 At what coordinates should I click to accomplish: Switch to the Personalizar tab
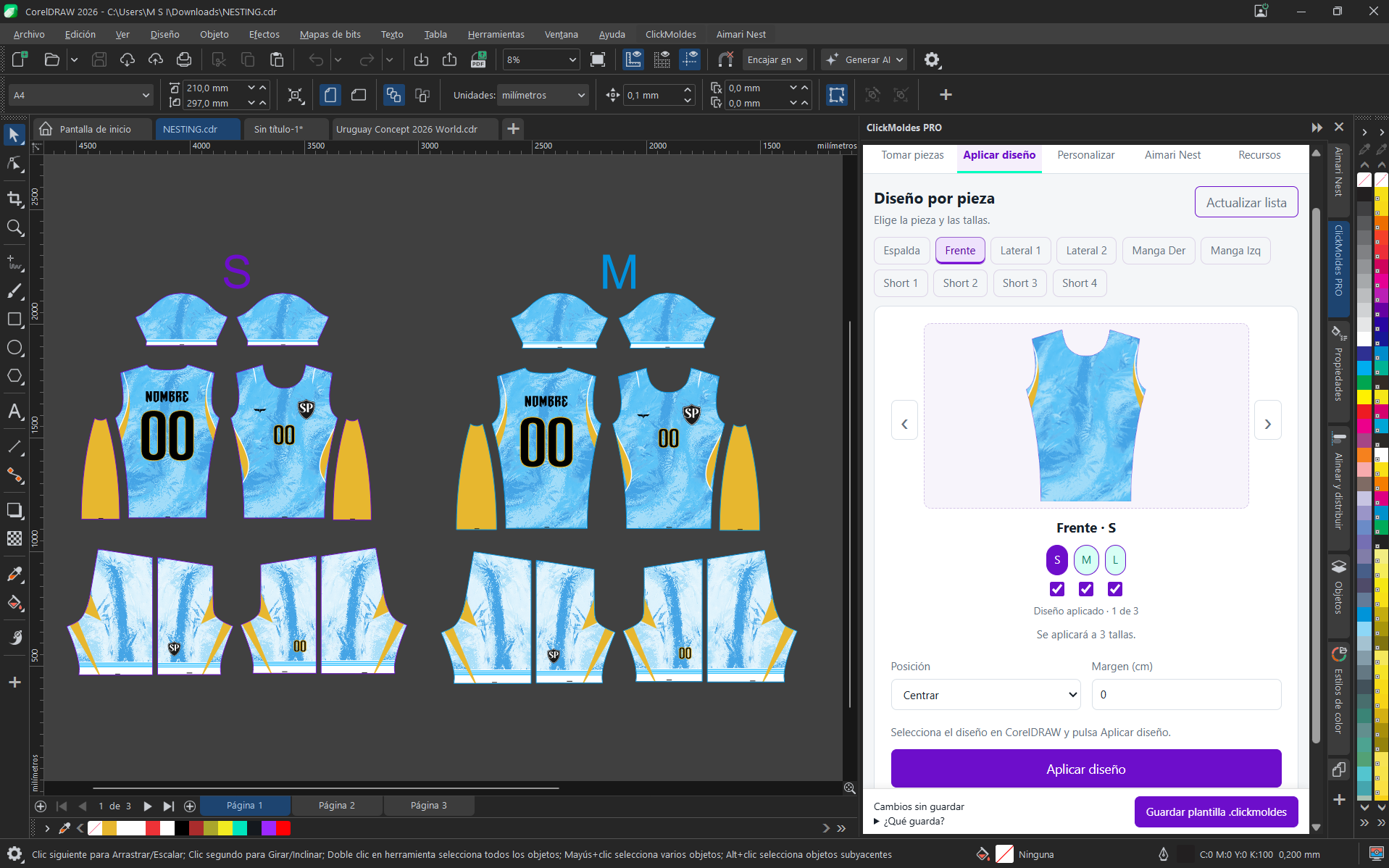tap(1085, 155)
